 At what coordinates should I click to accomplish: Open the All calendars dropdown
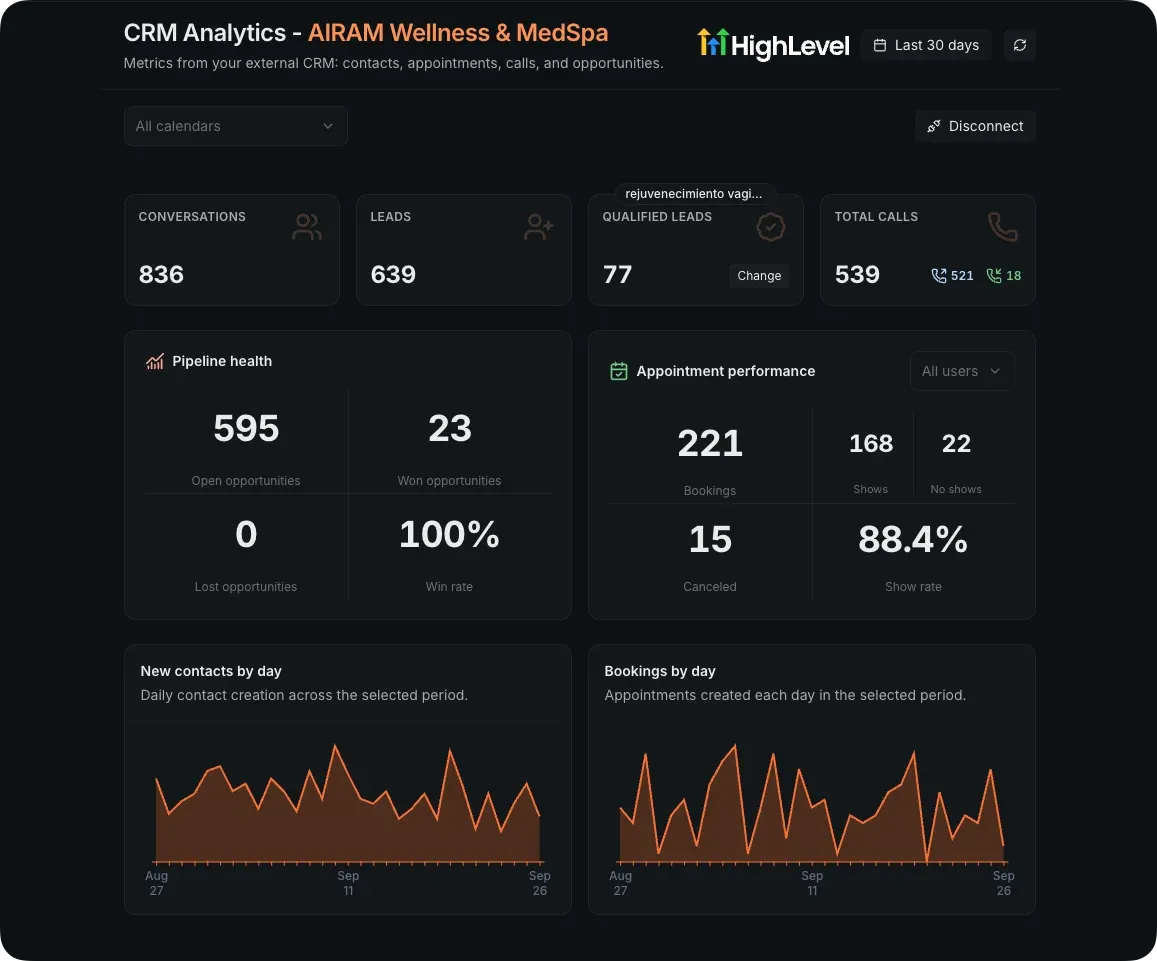(x=235, y=126)
